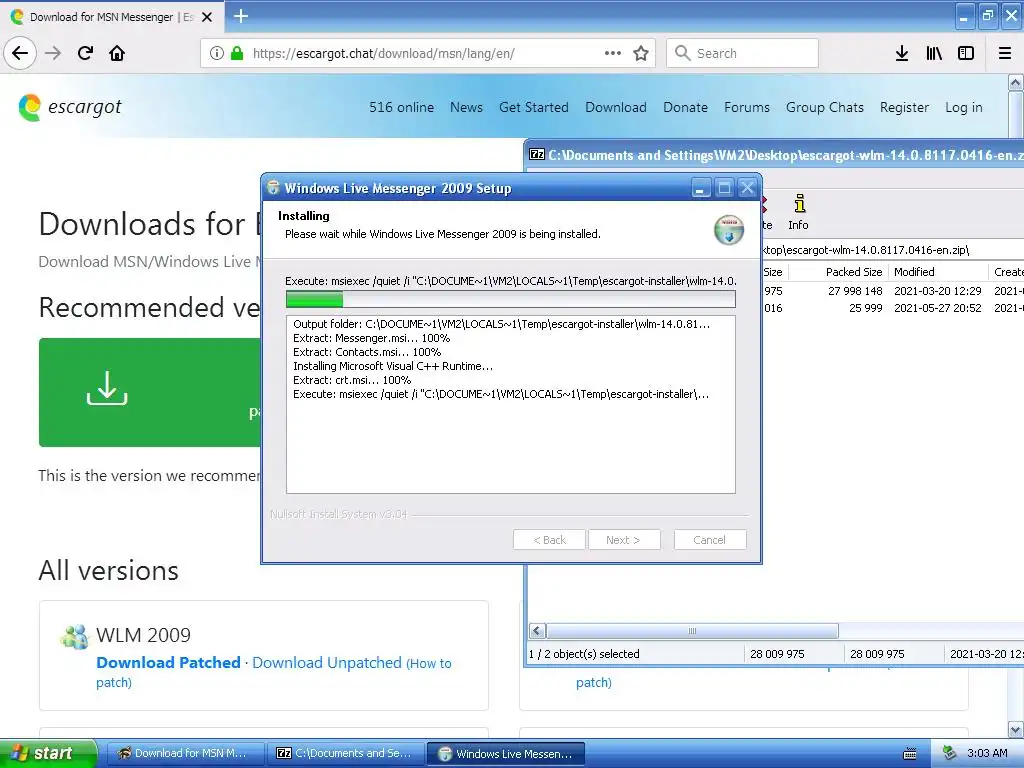Click the page scrollbar down arrow
This screenshot has width=1024, height=768.
[x=1016, y=729]
